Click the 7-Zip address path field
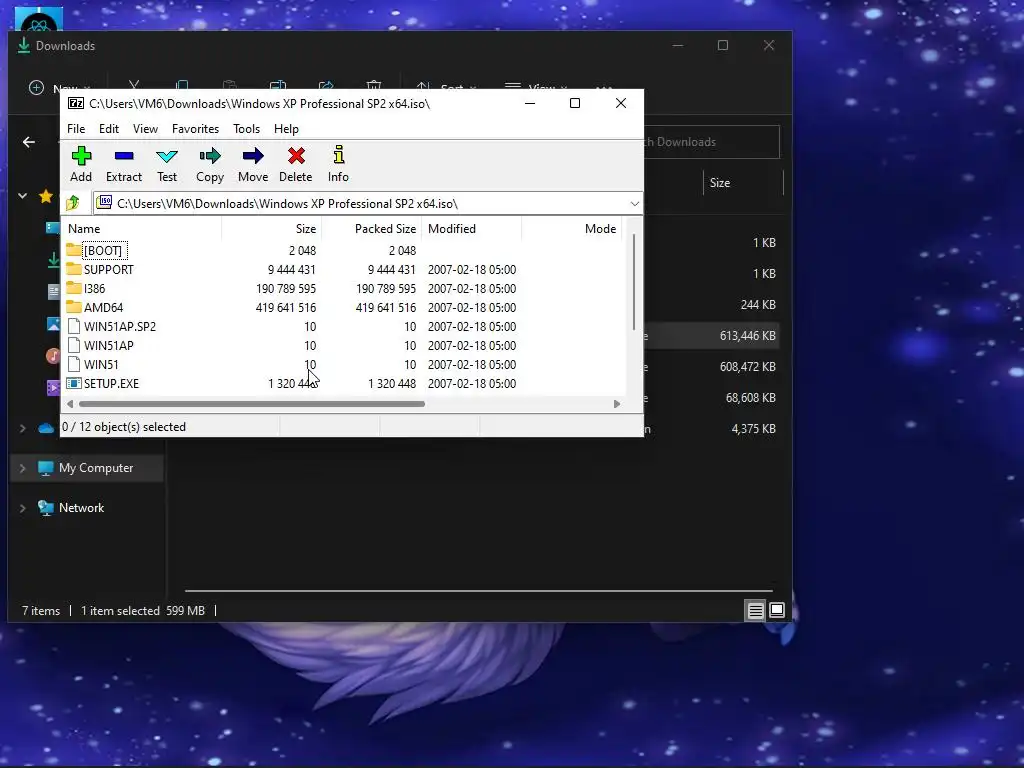The image size is (1024, 768). coord(368,204)
